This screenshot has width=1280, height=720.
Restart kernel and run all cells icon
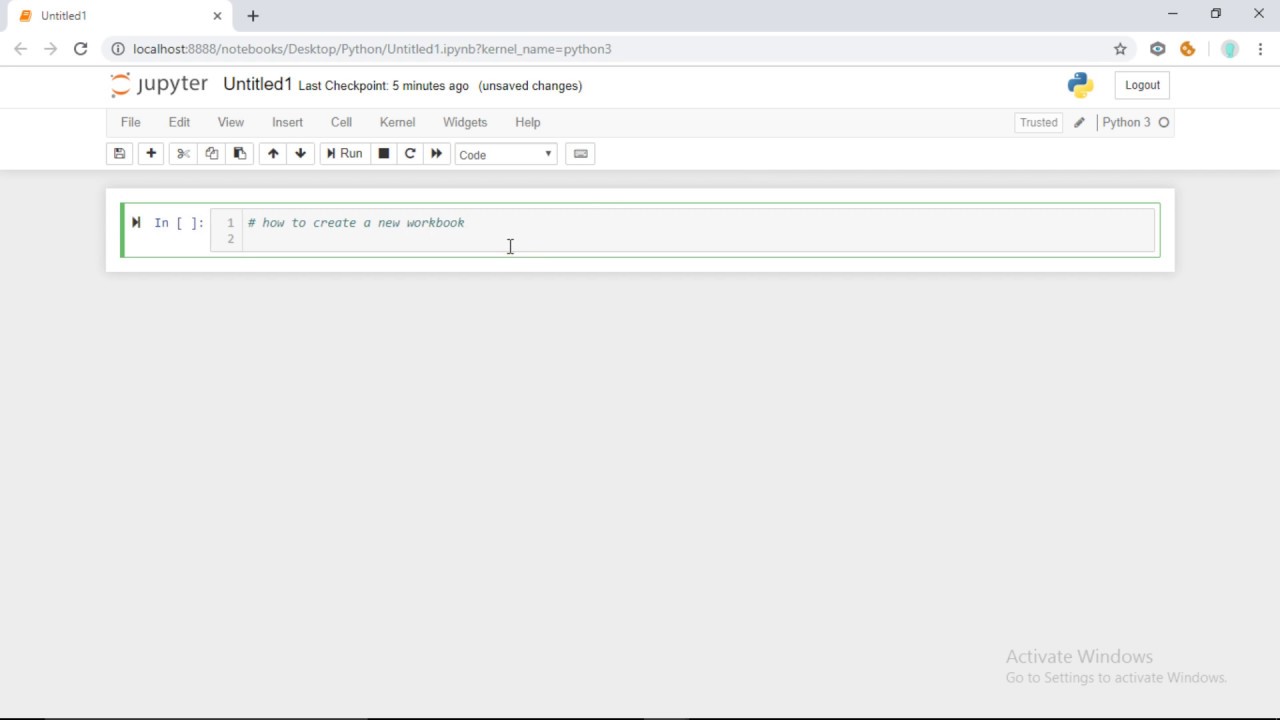point(436,154)
